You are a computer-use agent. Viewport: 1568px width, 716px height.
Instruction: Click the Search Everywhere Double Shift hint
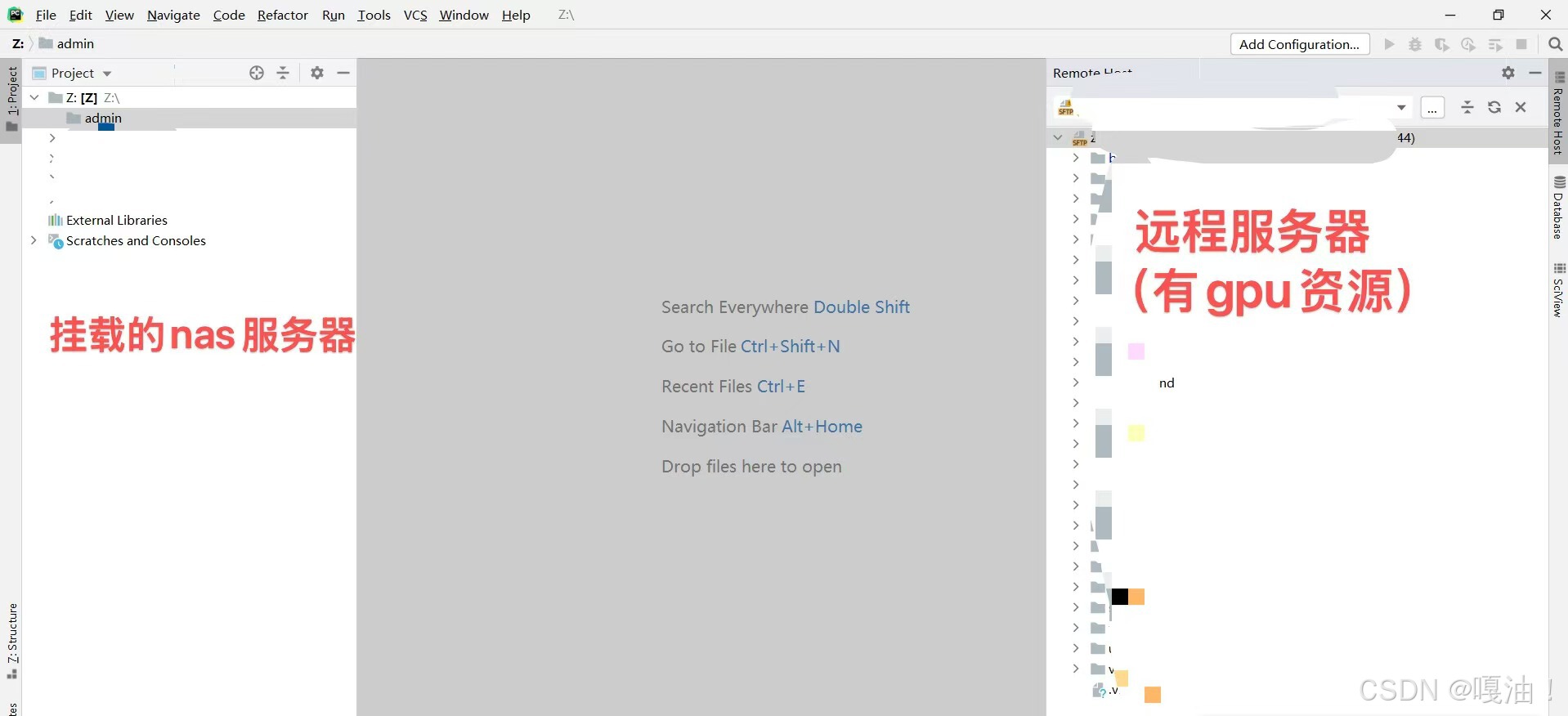click(786, 307)
